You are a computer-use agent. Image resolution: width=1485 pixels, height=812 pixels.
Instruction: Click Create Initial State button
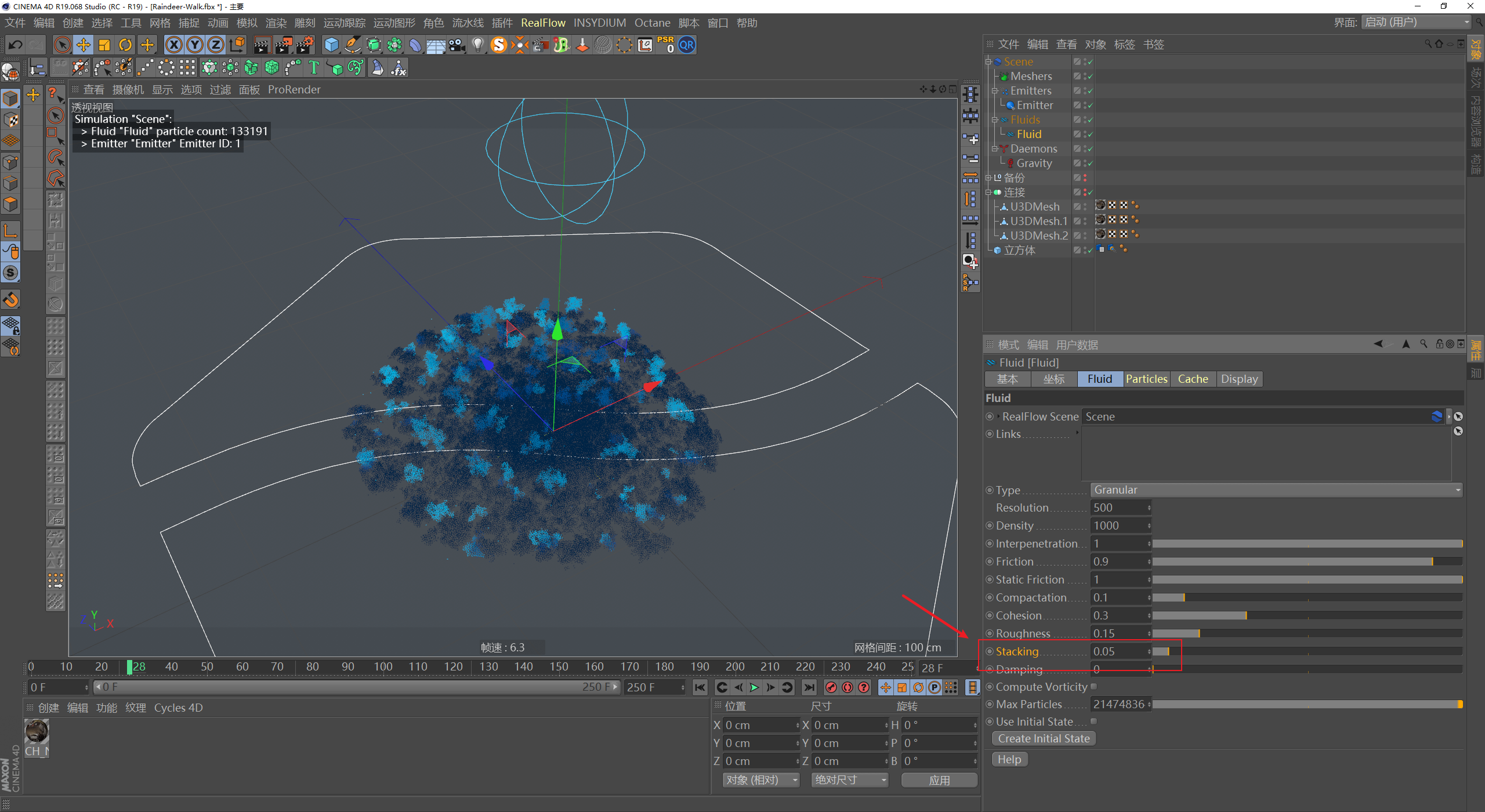point(1044,738)
